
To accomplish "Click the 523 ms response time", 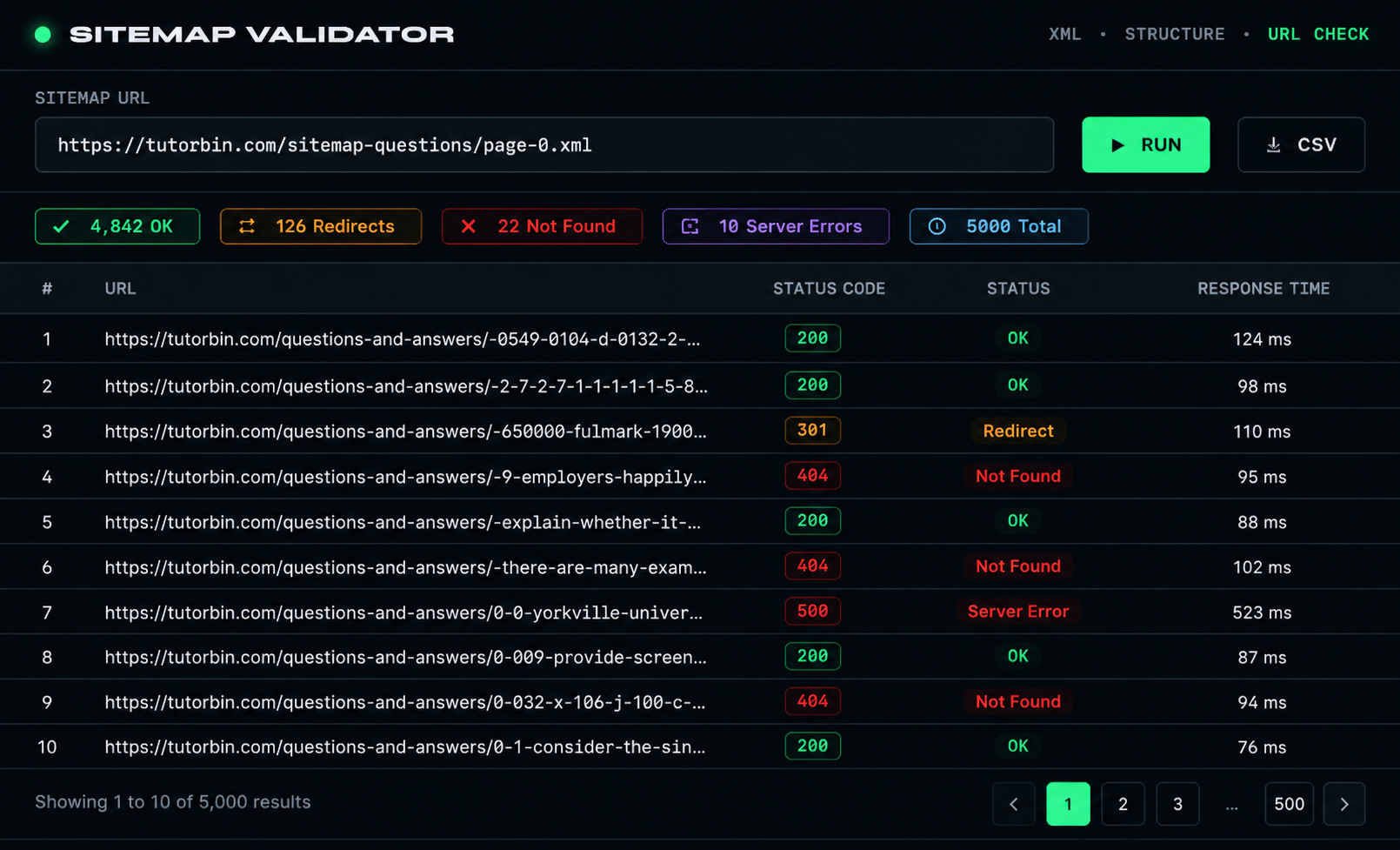I will tap(1262, 612).
